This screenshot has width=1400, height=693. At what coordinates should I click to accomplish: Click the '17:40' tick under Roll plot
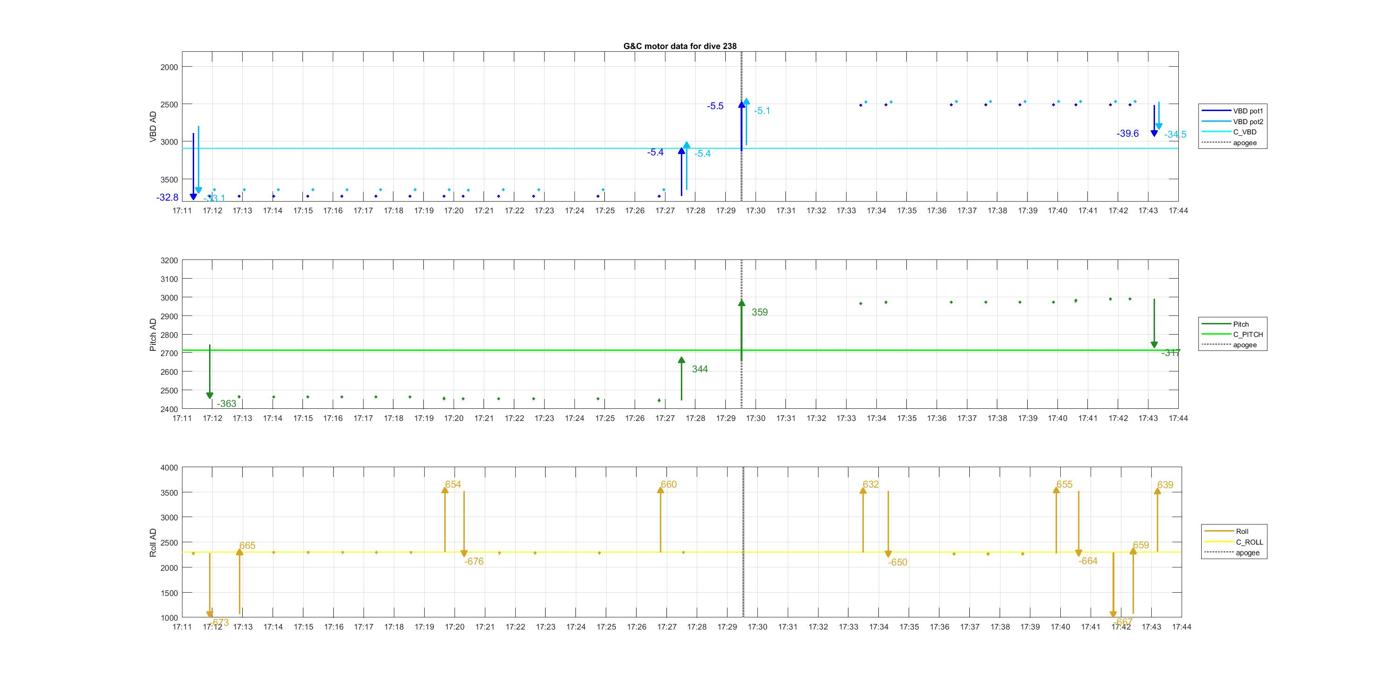(x=1060, y=627)
